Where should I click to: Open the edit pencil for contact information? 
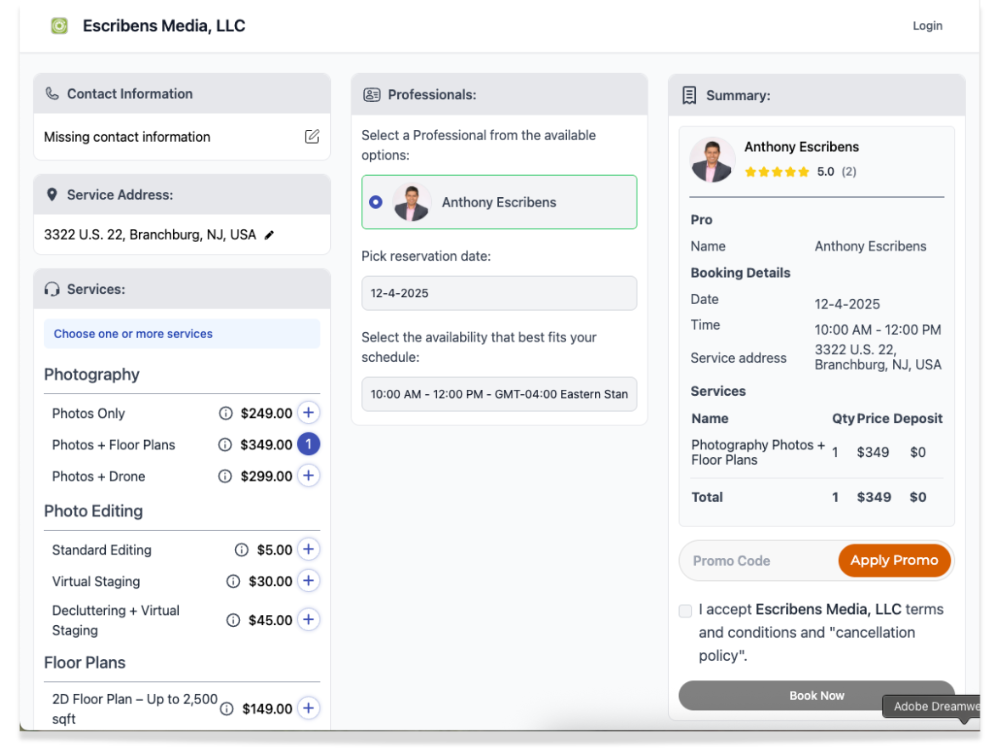coord(312,137)
